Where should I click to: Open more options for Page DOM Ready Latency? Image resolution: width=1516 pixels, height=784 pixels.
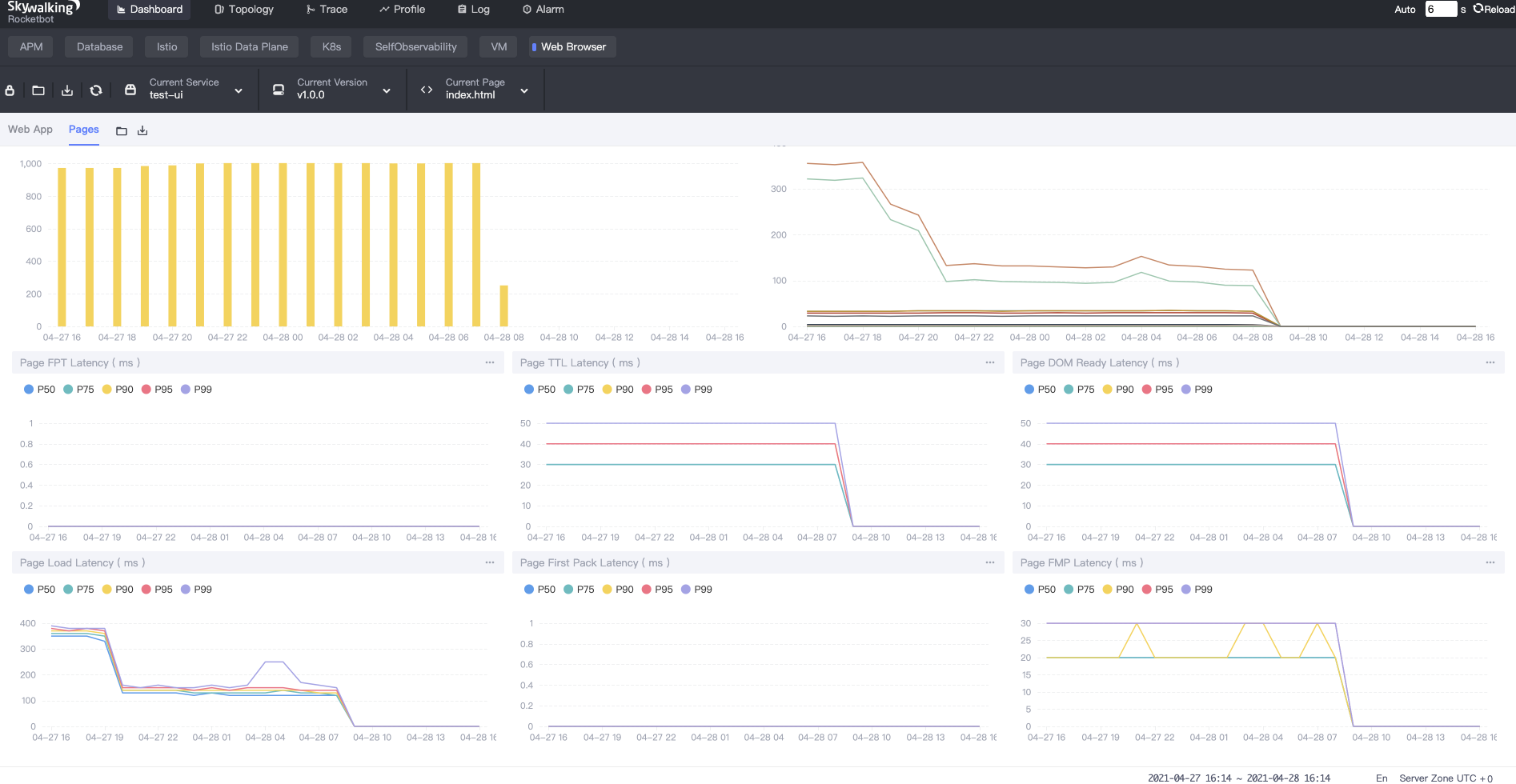1490,362
